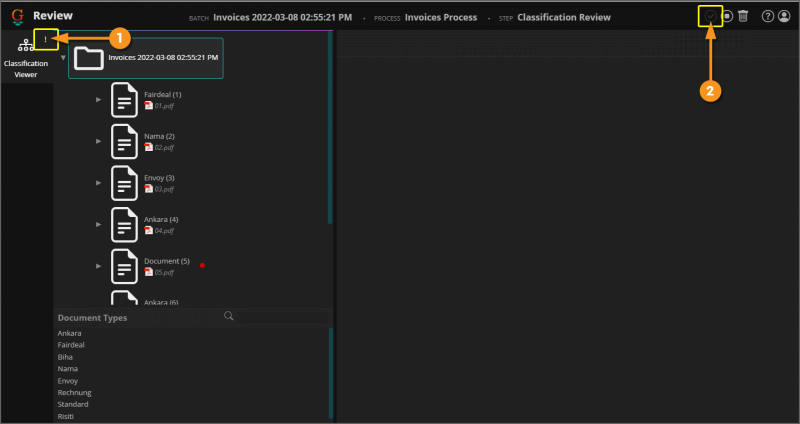Choose Biha document type
Image resolution: width=800 pixels, height=424 pixels.
pyautogui.click(x=65, y=357)
